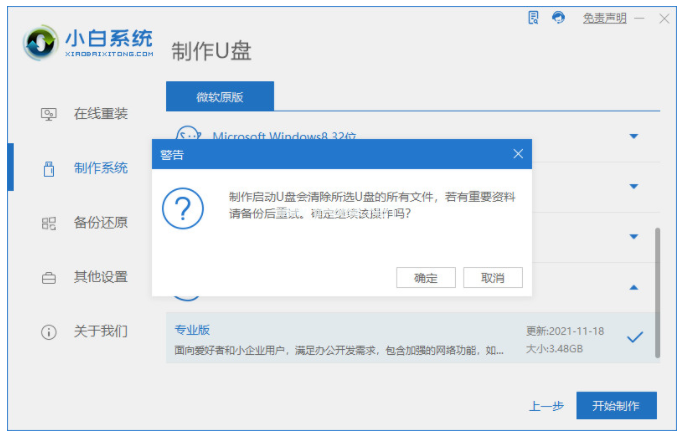Click the 其他设置 briefcase icon
The height and width of the screenshot is (439, 684).
(48, 277)
